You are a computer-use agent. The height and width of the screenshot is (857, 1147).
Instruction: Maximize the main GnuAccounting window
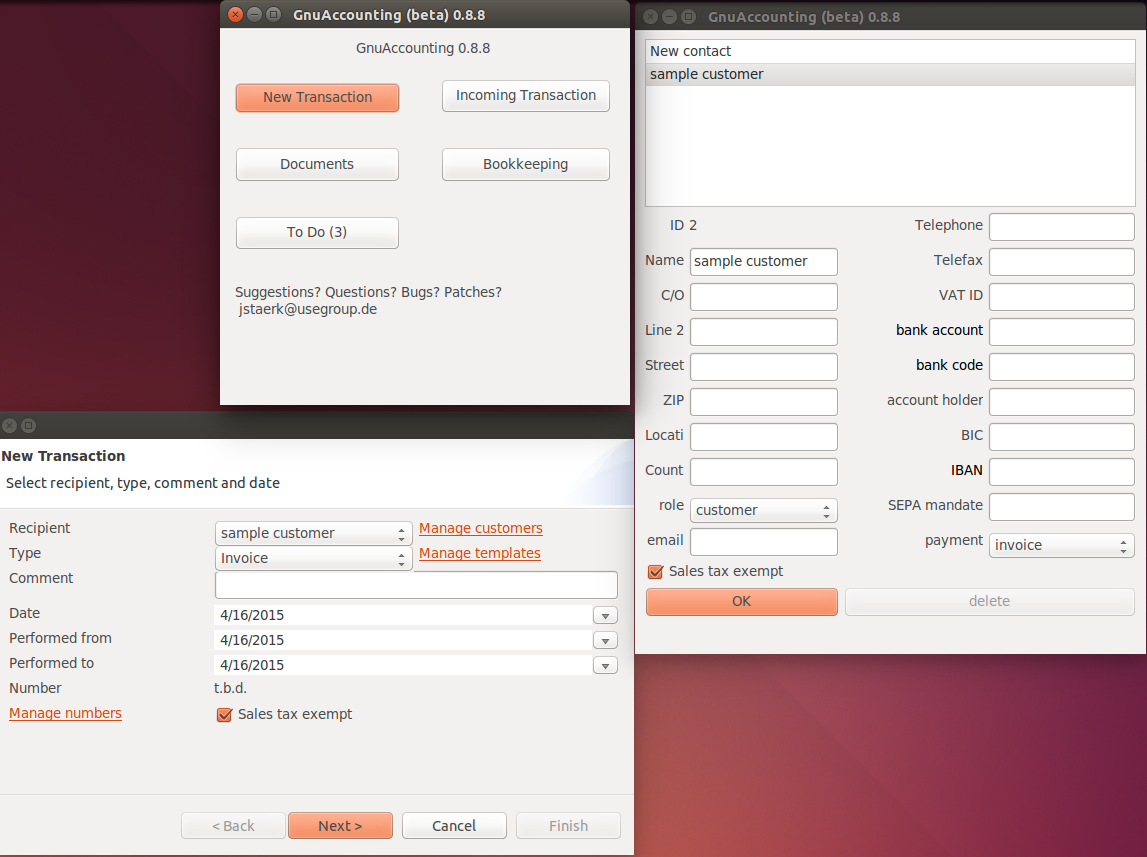point(274,15)
